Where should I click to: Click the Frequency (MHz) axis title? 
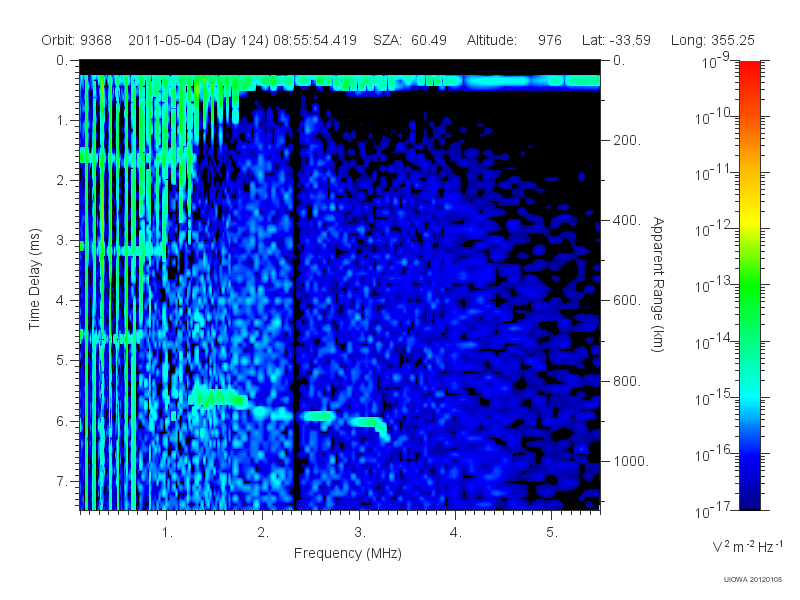coord(347,553)
